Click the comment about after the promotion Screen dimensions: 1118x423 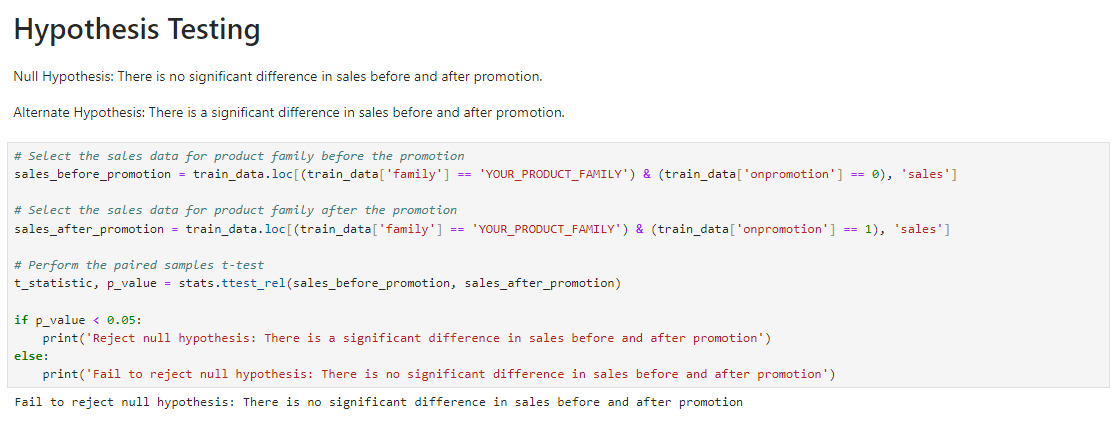[x=236, y=210]
